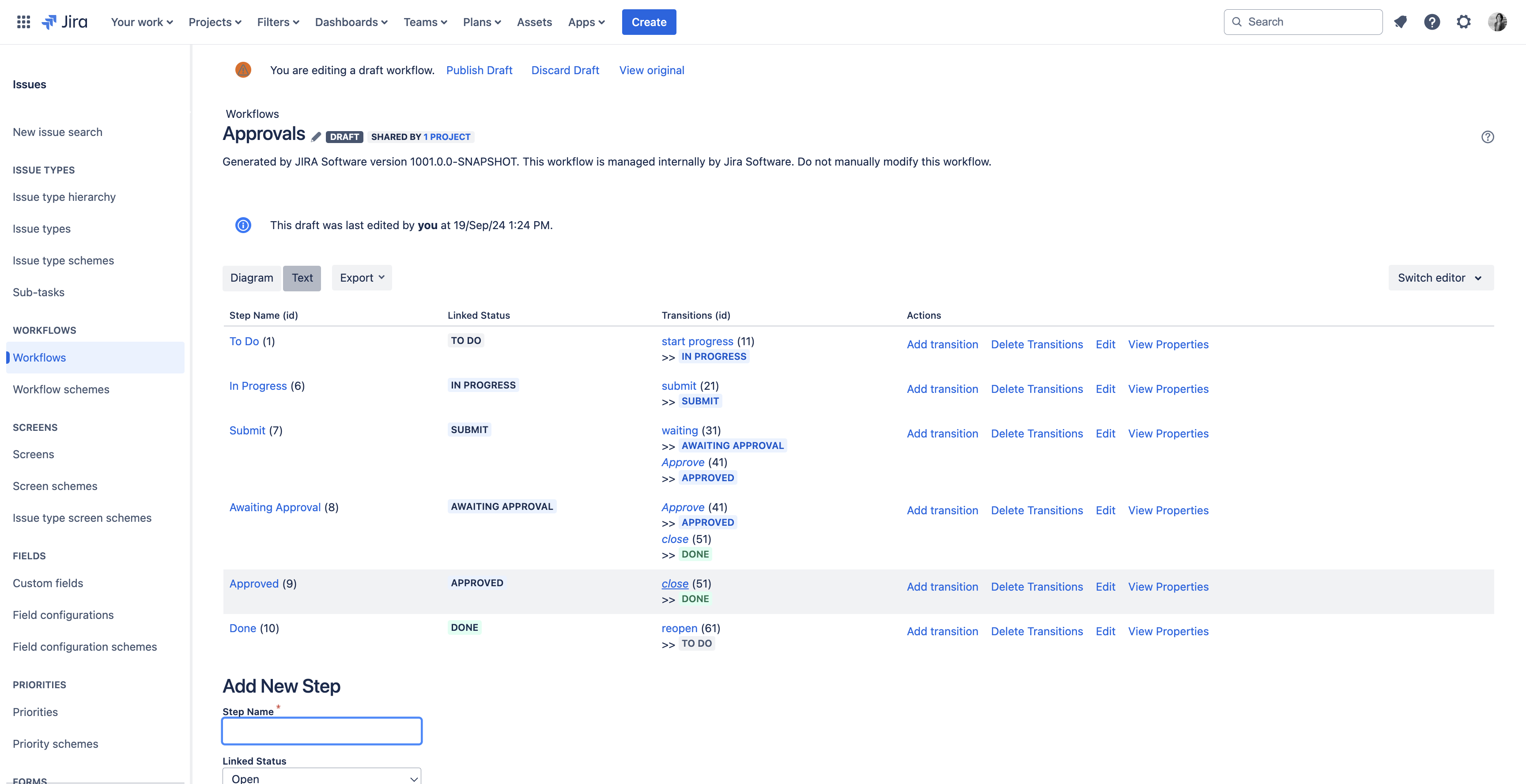The image size is (1526, 784).
Task: Delete Transitions for the In Progress step
Action: pos(1037,389)
